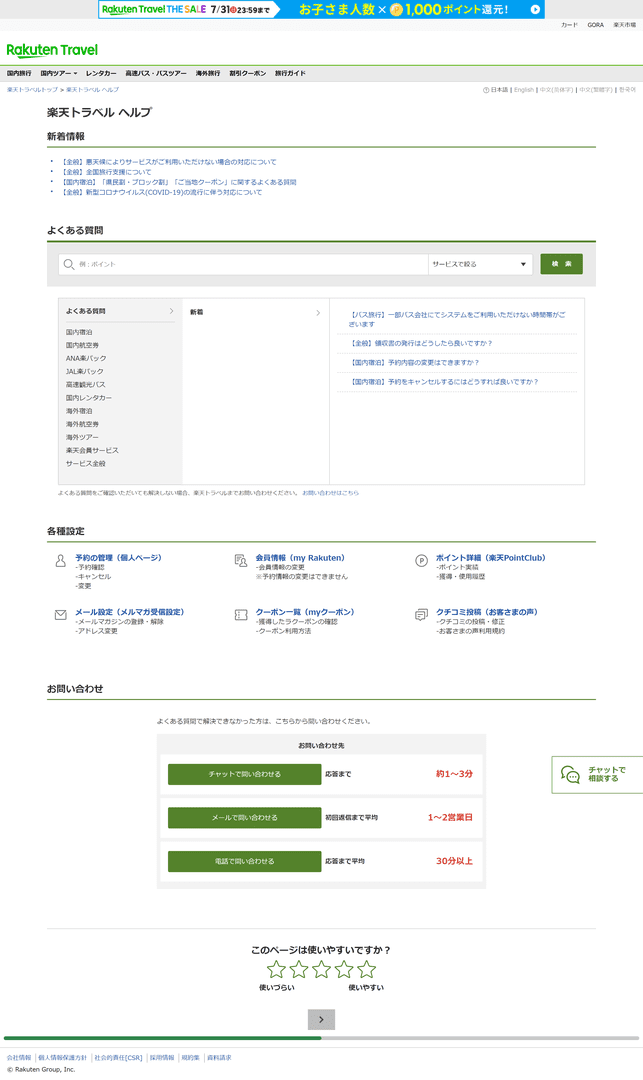Click the envelope icon beside メール設定
The image size is (643, 1080).
tap(61, 614)
